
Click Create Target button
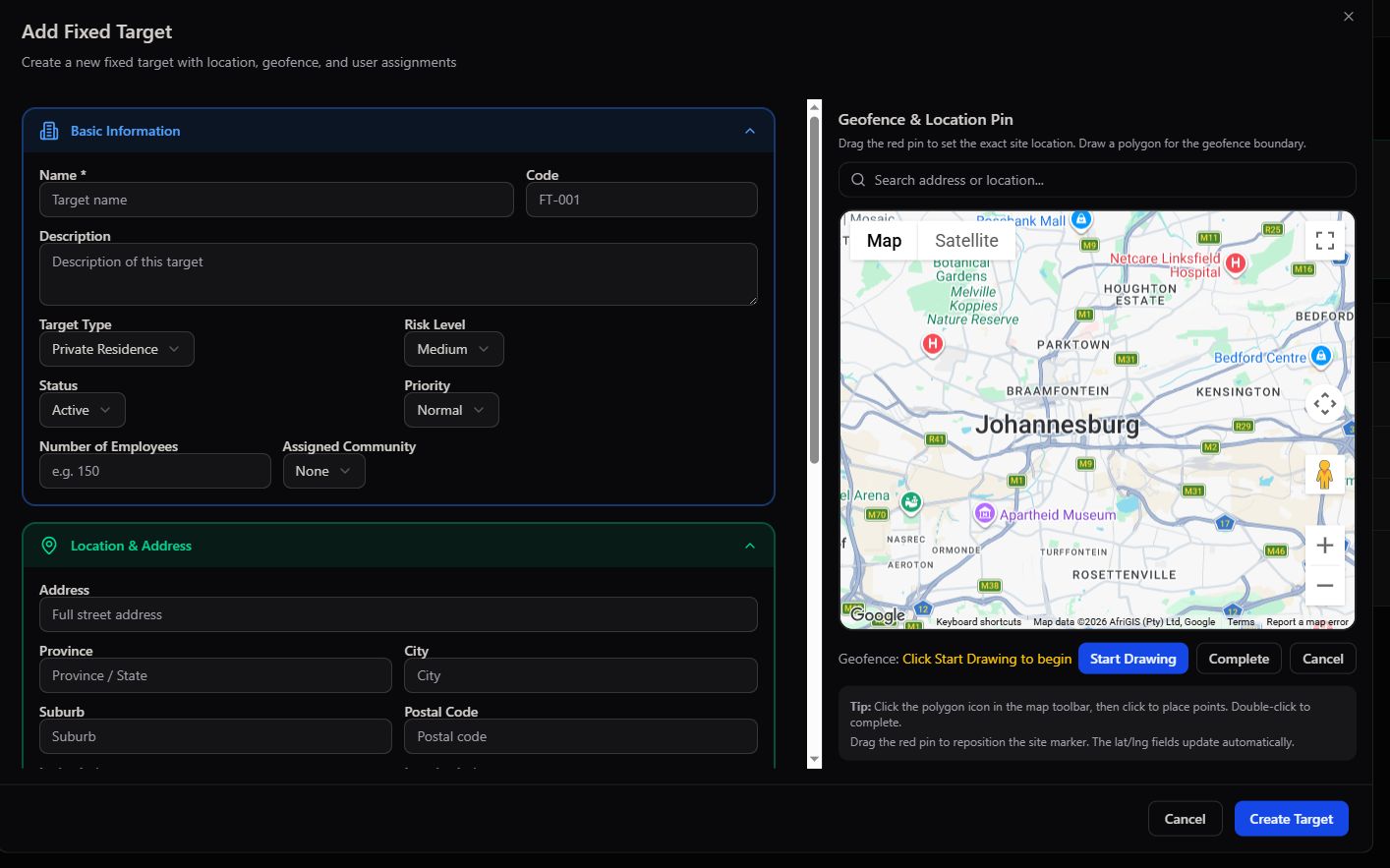coord(1291,819)
